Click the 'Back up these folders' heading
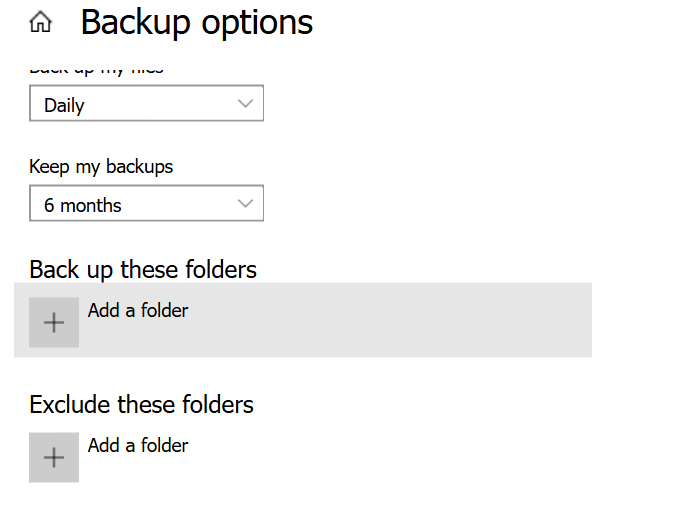 tap(143, 269)
